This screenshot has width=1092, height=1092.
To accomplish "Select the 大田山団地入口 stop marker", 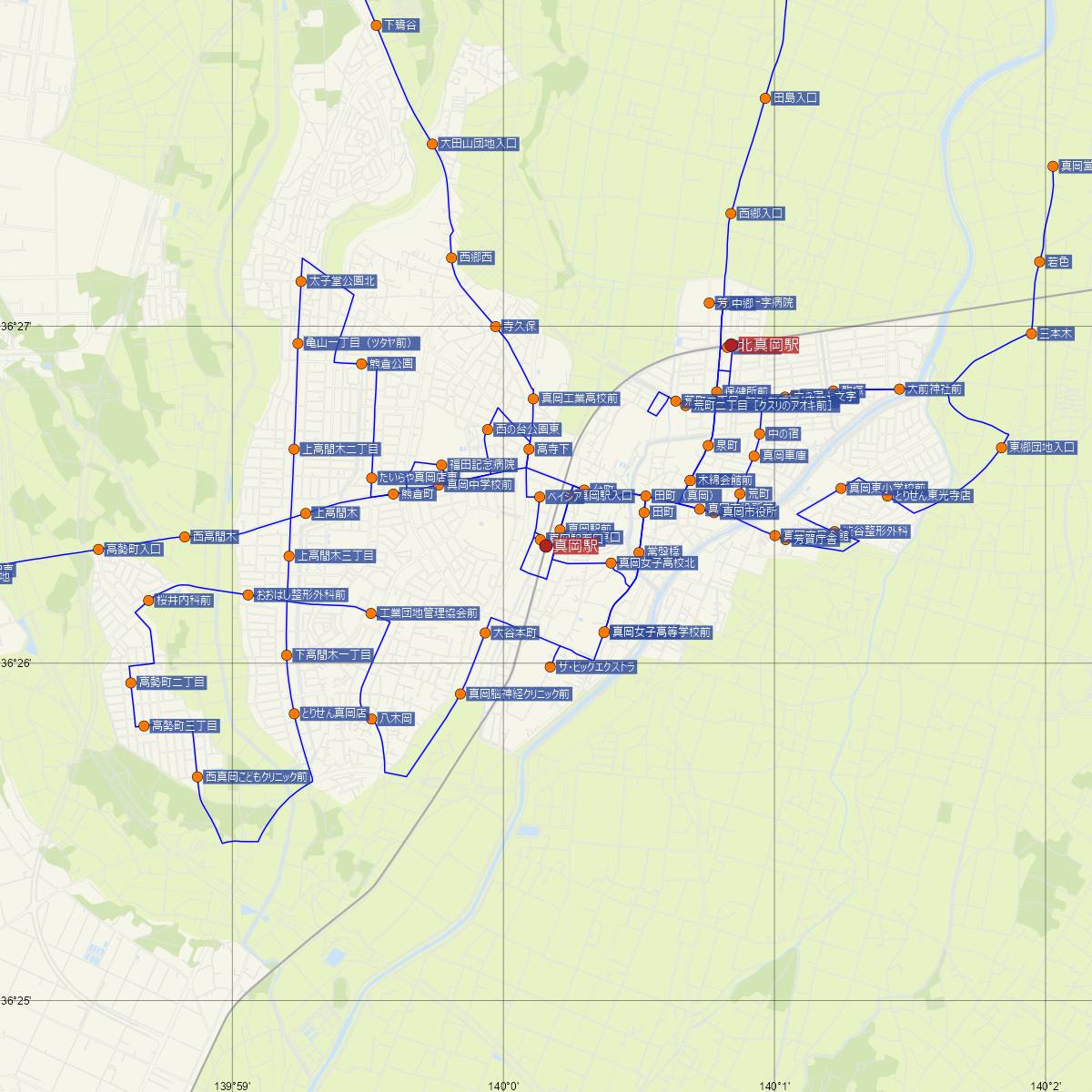I will pyautogui.click(x=432, y=144).
